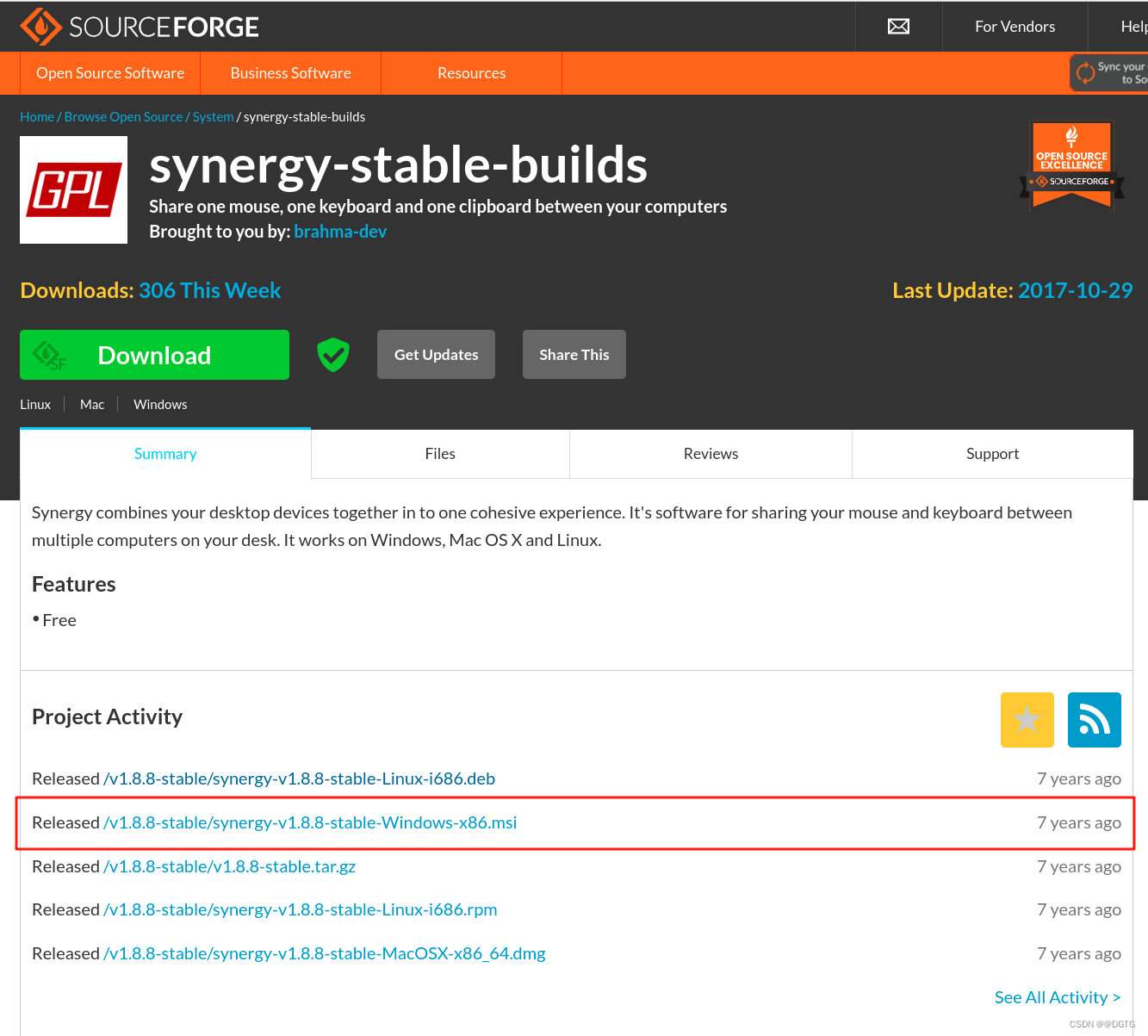This screenshot has height=1036, width=1148.
Task: Switch to the Files tab
Action: (x=440, y=454)
